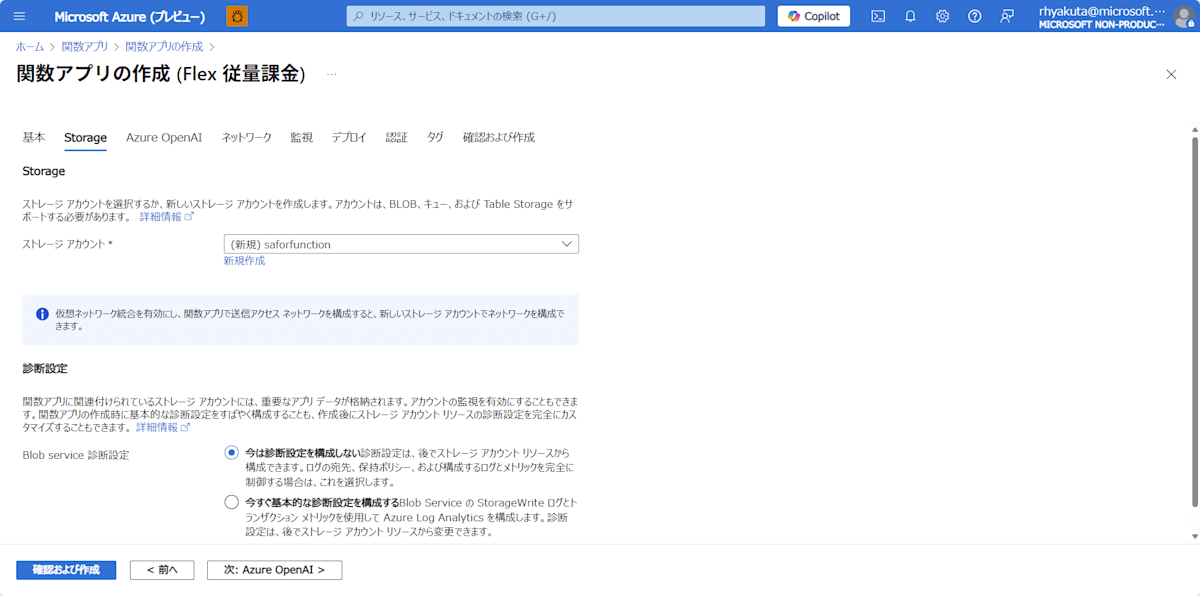Select the Storage tab
This screenshot has width=1200, height=596.
tap(86, 137)
